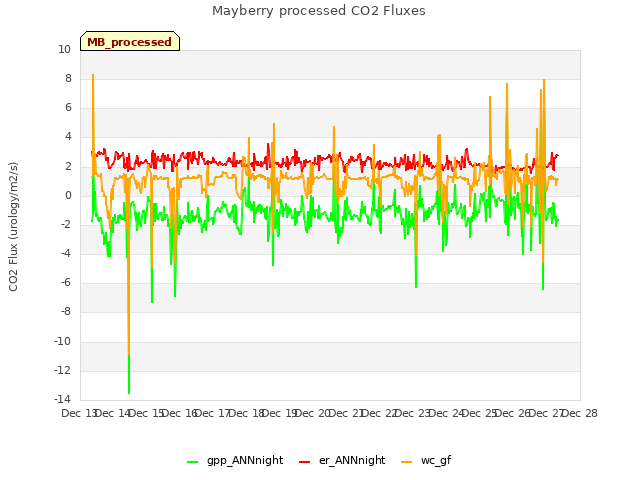
Task: Click the green gpp_ANNnight legend swatch
Action: pos(192,462)
